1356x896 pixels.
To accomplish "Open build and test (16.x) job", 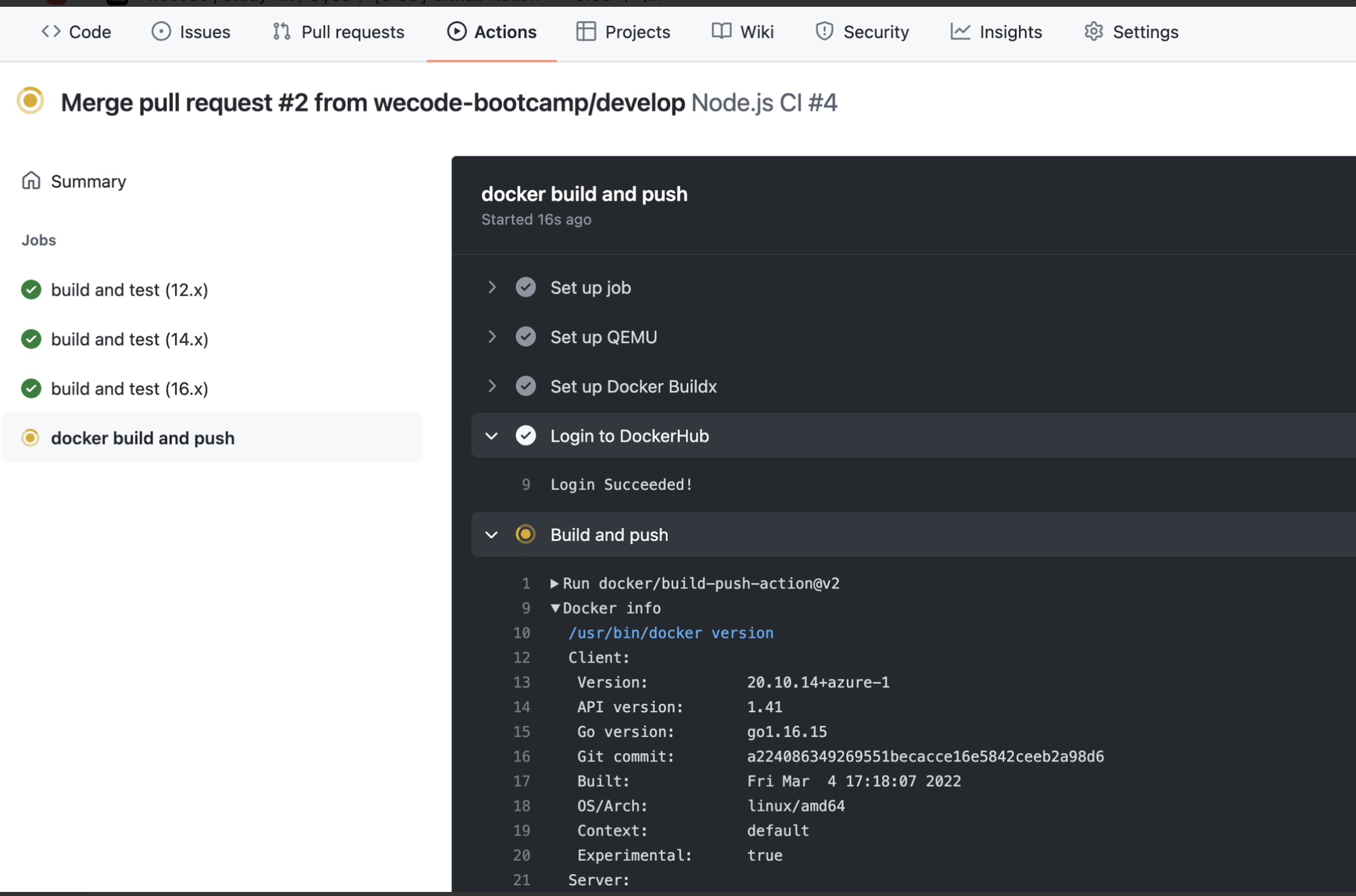I will click(x=129, y=389).
